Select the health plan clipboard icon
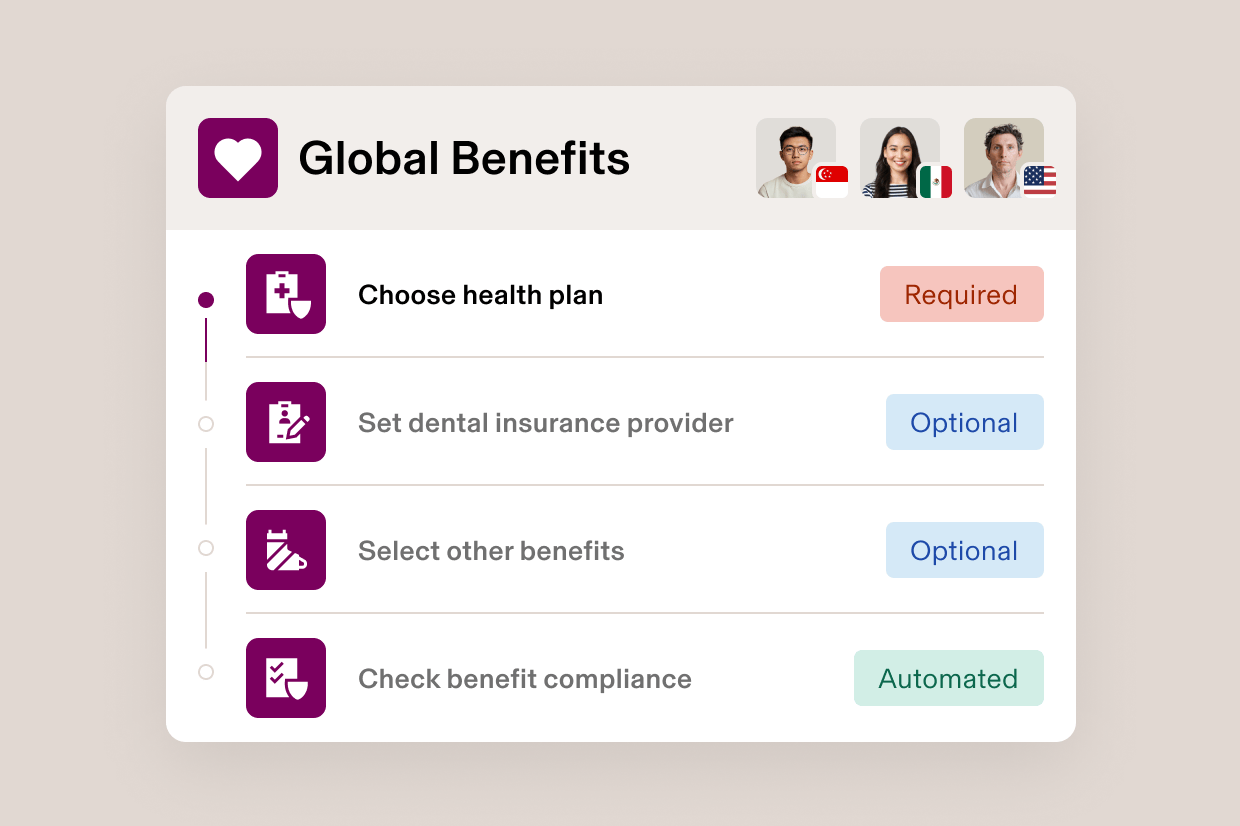 pyautogui.click(x=286, y=294)
